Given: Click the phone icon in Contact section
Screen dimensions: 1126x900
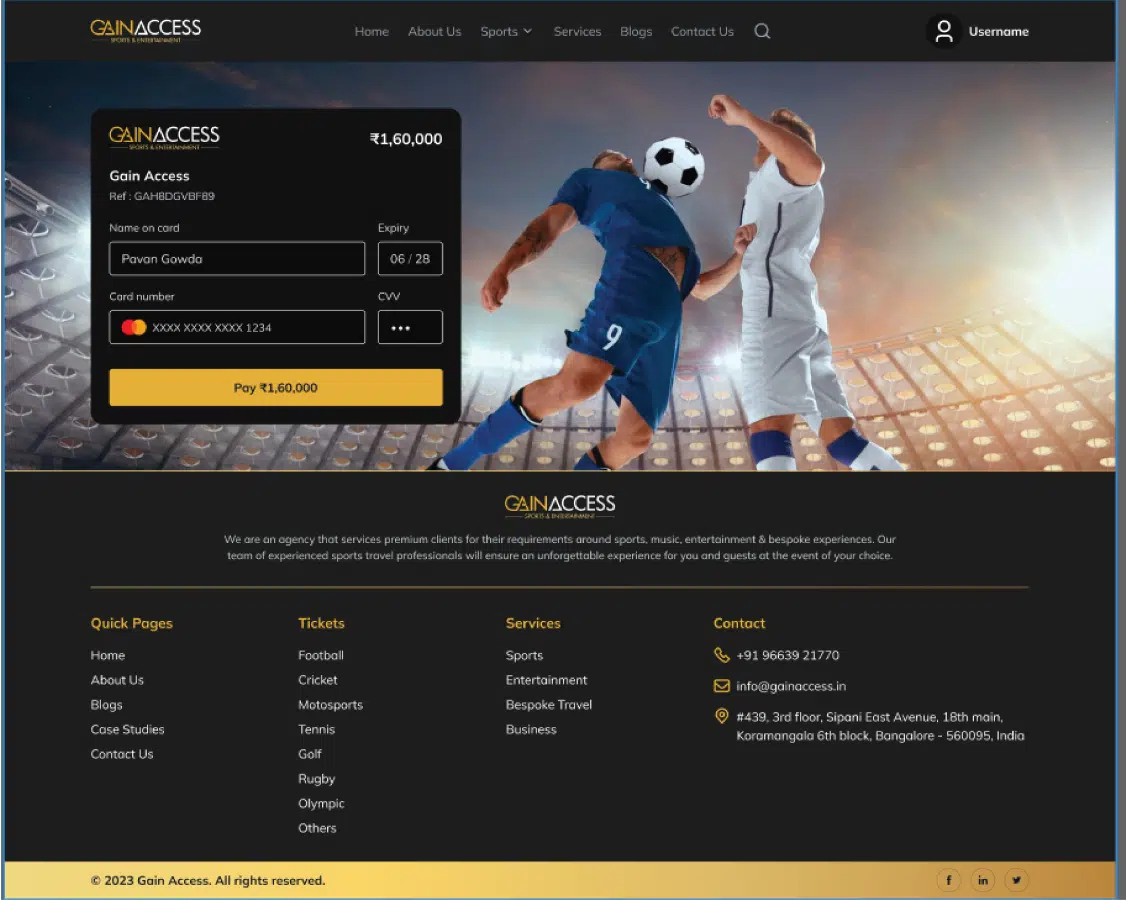Looking at the screenshot, I should click(x=721, y=655).
